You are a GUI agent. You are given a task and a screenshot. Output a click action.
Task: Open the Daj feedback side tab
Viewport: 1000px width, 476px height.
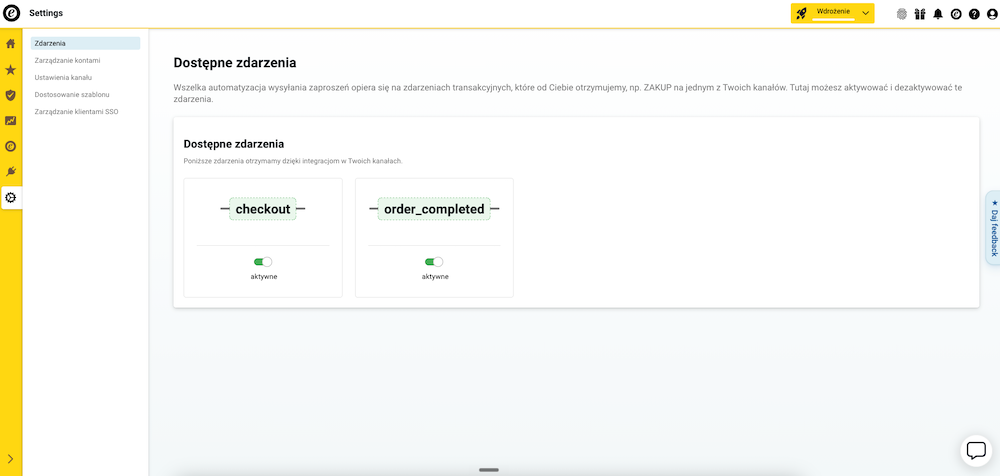tap(993, 227)
